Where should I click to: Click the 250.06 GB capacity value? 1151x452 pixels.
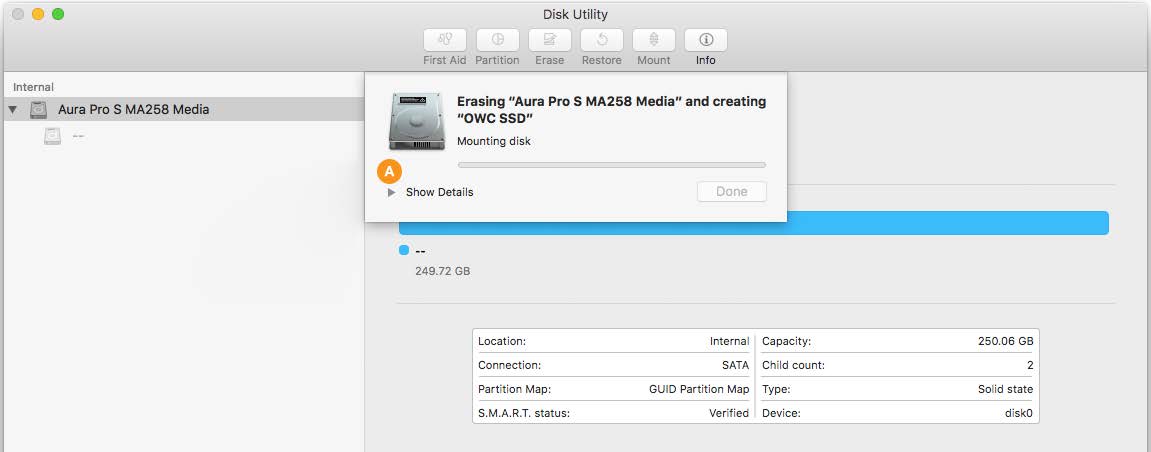point(1006,341)
